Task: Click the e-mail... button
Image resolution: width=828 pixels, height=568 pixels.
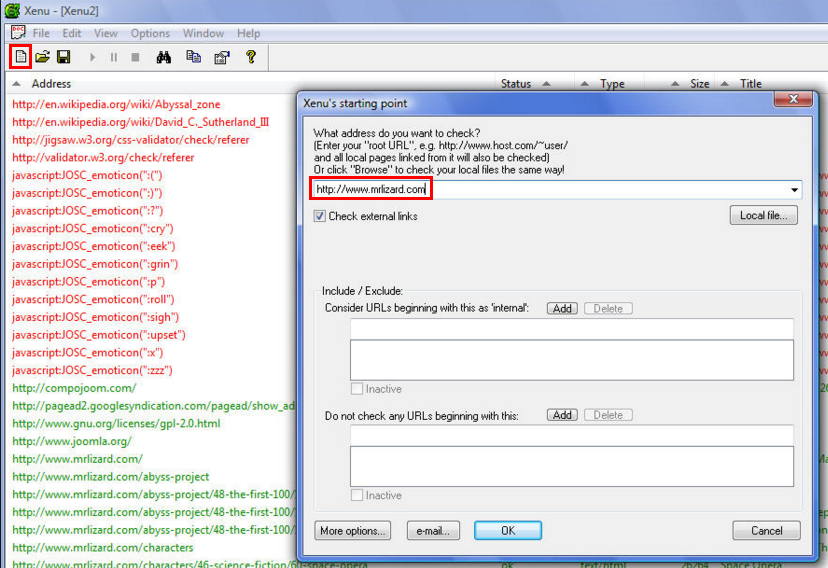Action: (x=433, y=531)
